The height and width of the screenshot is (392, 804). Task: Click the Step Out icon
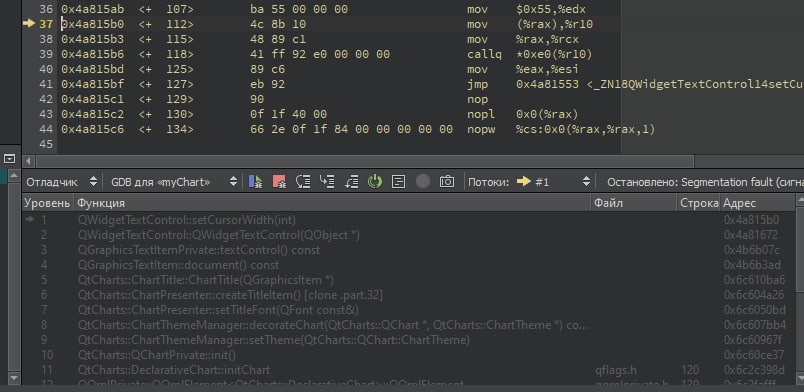pos(351,181)
